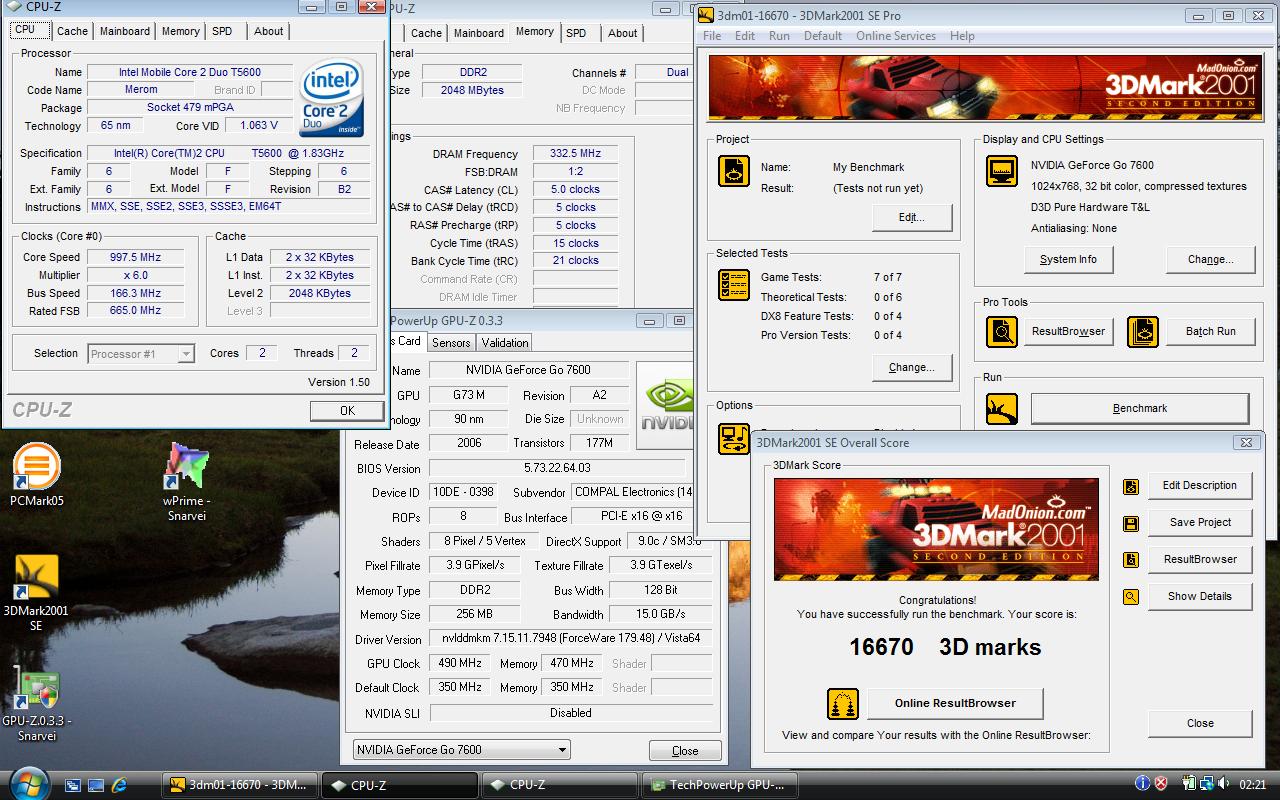Click the Online ResultBrowser button

coord(955,703)
